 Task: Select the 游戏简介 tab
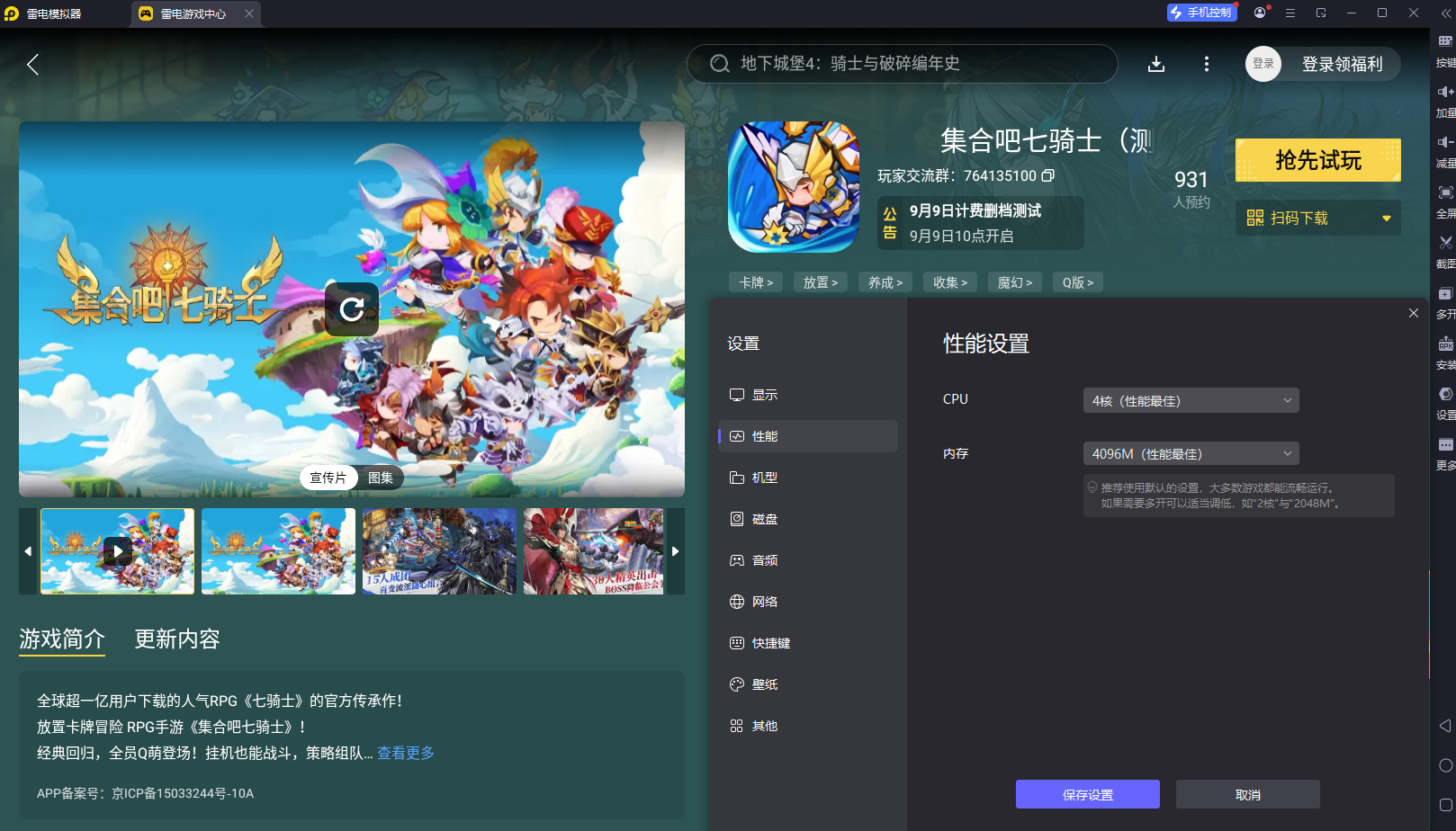(x=62, y=639)
